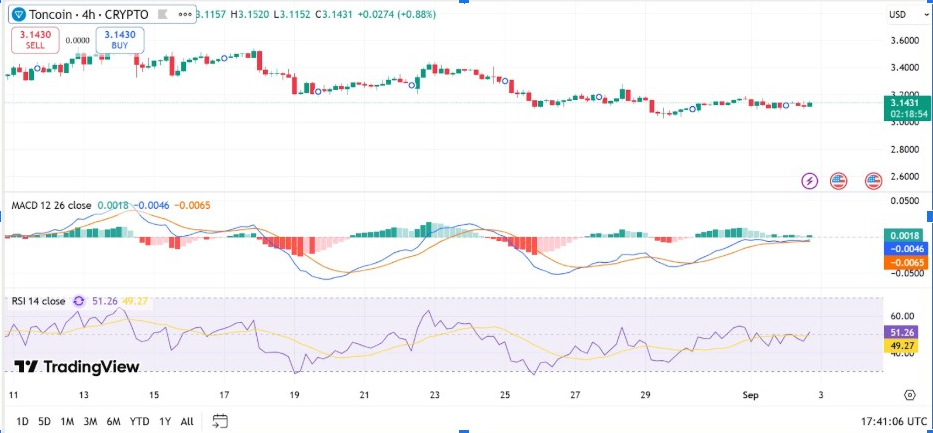Click the Sep date label on the time axis
933x433 pixels.
click(750, 395)
